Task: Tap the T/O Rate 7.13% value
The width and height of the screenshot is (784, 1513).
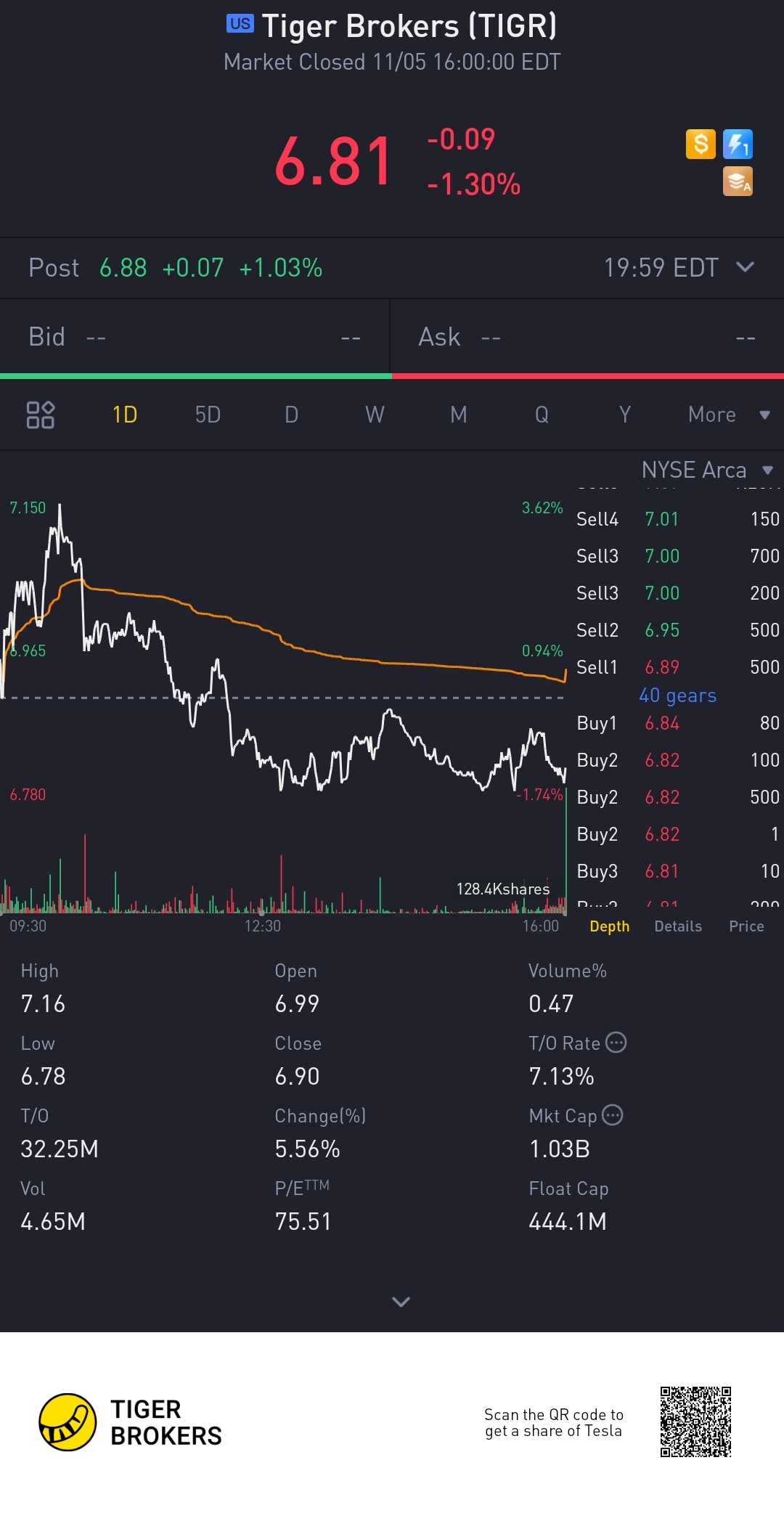Action: (x=561, y=1077)
